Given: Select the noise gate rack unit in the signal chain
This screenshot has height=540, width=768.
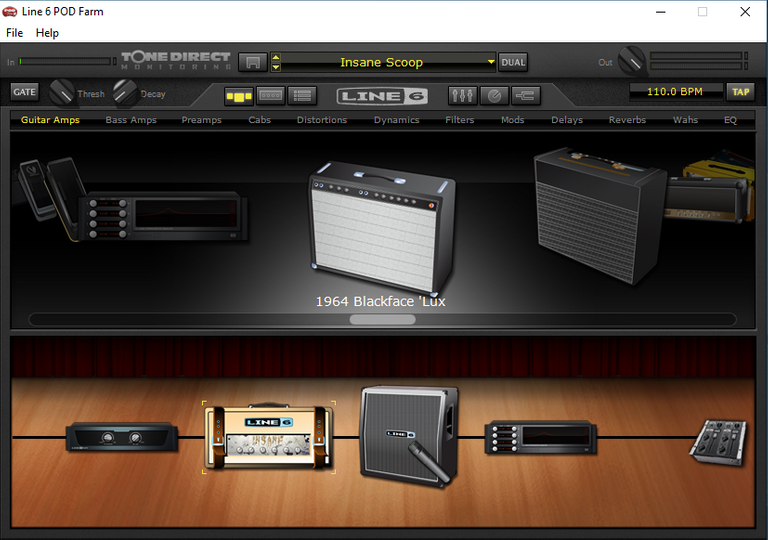Looking at the screenshot, I should pos(122,437).
